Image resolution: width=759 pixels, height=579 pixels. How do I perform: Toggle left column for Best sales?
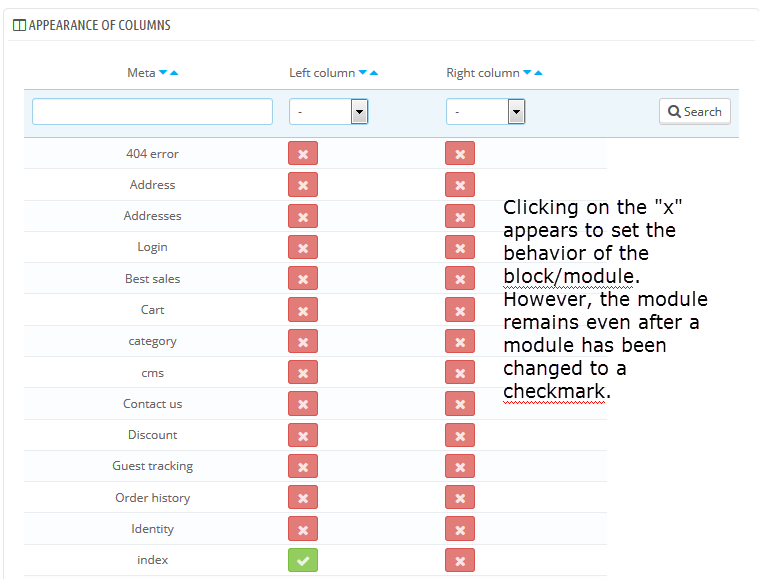[302, 279]
